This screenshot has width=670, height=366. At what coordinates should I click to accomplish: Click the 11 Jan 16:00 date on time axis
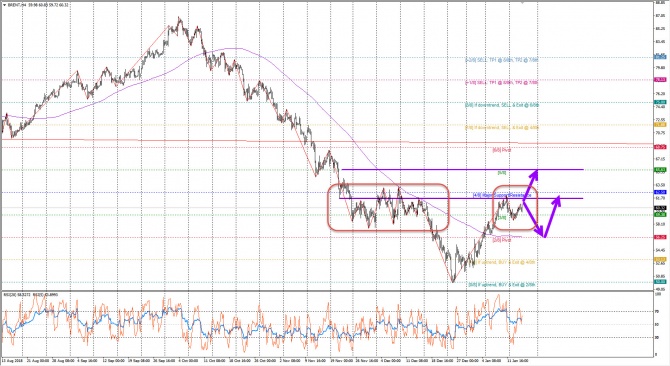[516, 360]
